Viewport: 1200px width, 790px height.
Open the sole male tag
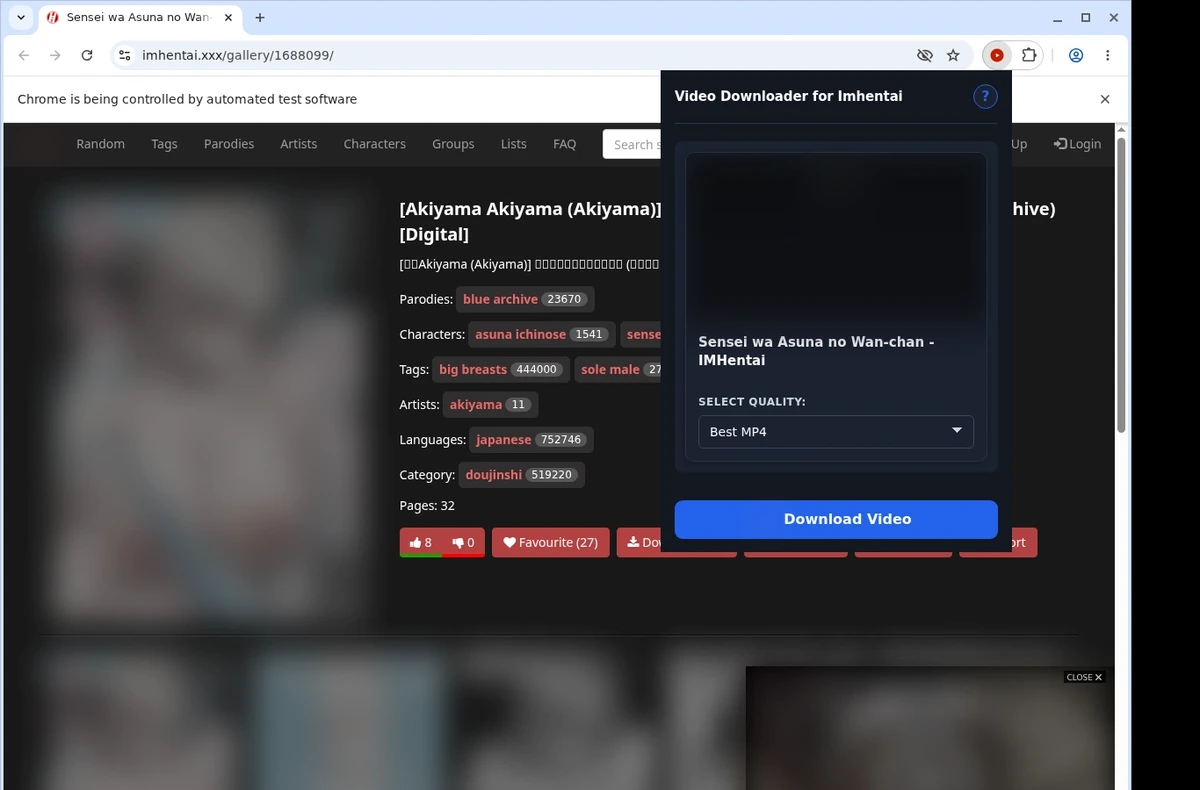click(x=618, y=369)
